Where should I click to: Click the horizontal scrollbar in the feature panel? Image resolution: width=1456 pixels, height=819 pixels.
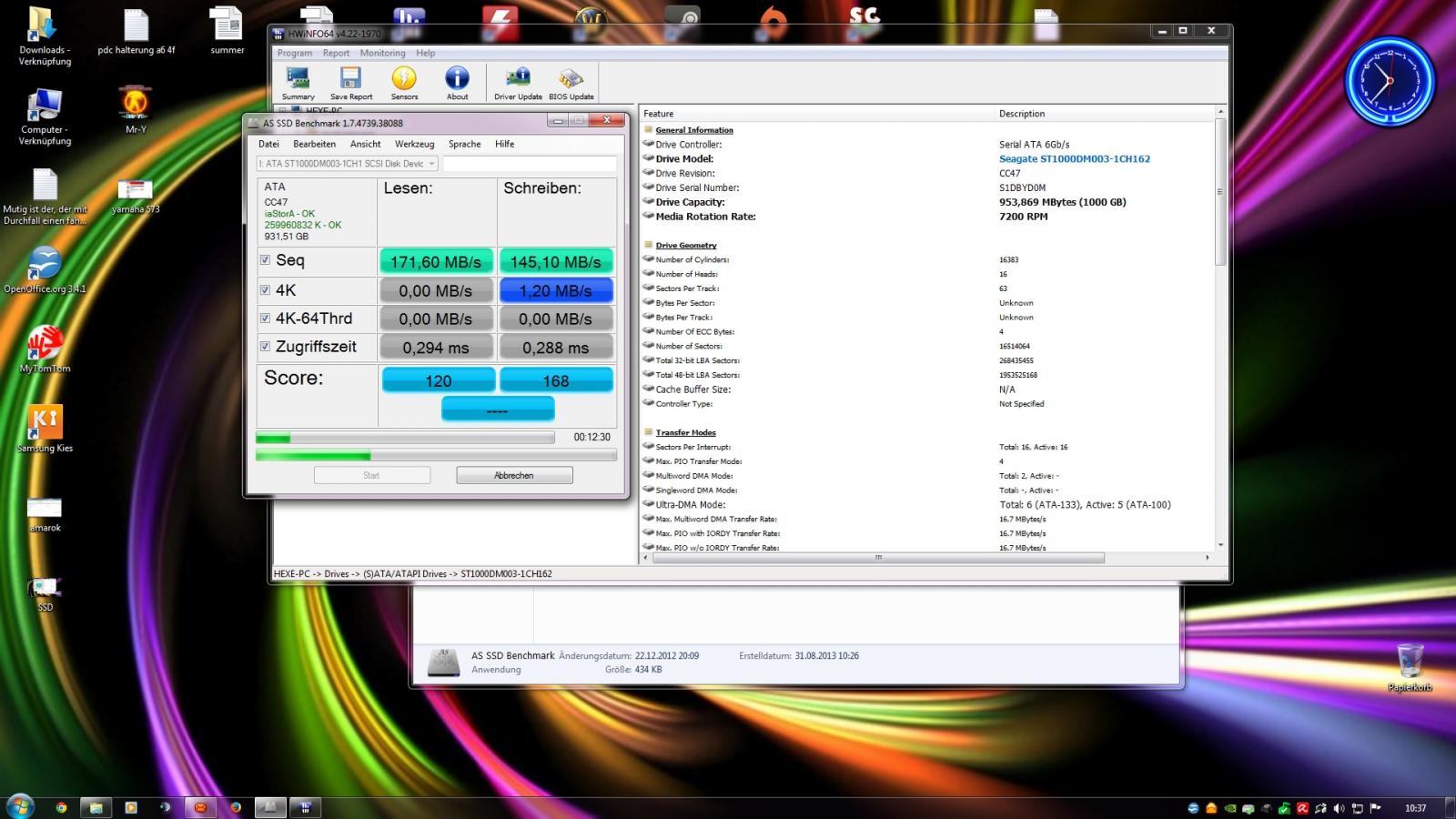click(x=878, y=558)
